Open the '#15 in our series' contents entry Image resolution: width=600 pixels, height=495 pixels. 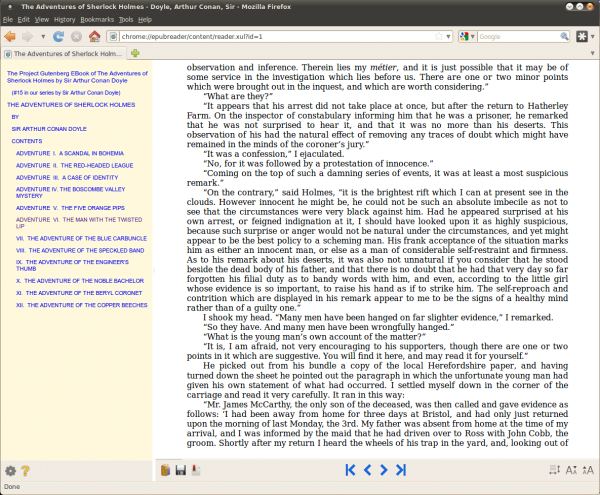66,93
